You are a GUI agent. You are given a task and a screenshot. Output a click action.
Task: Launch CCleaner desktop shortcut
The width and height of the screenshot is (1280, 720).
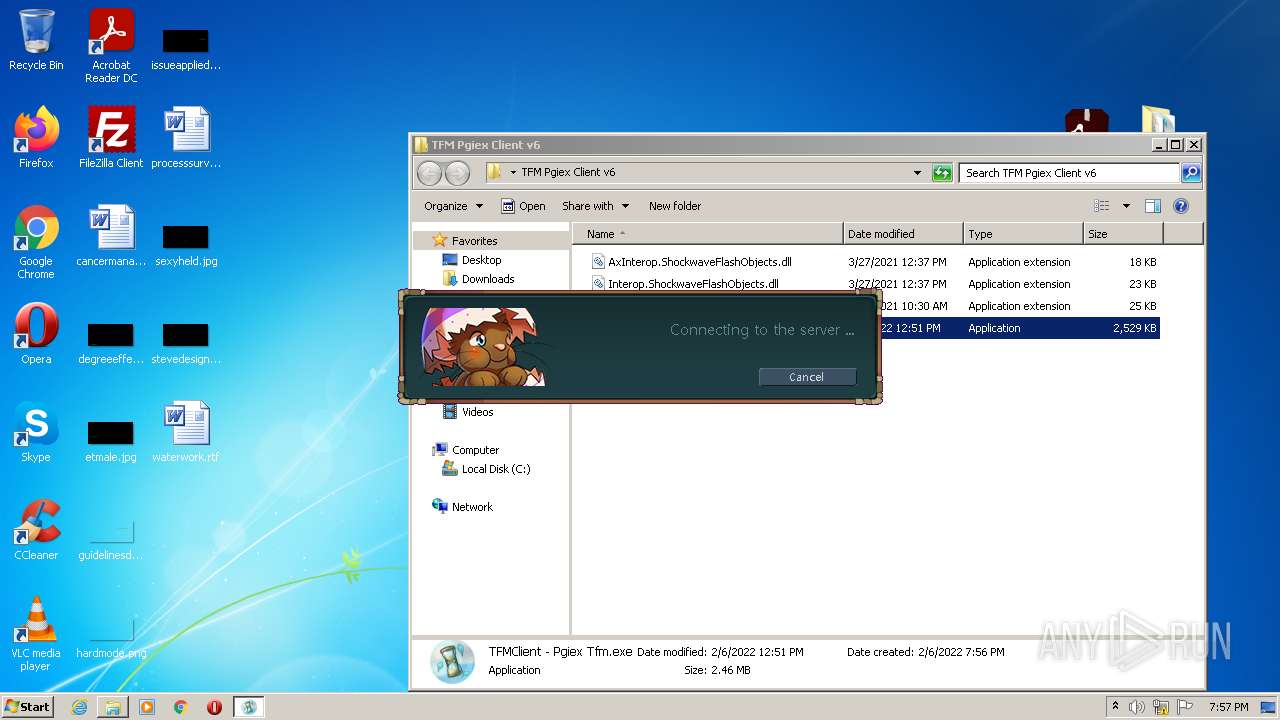(36, 530)
